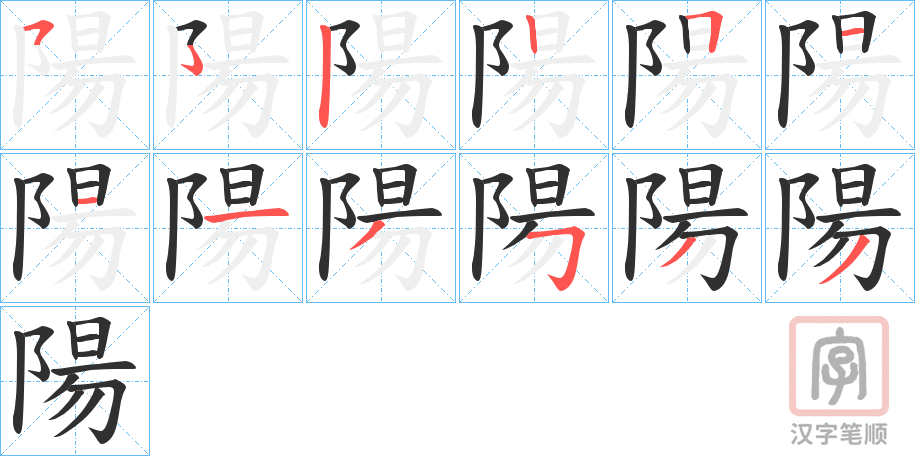This screenshot has width=915, height=456.
Task: Click the tenth step with red hook stroke
Action: click(534, 228)
